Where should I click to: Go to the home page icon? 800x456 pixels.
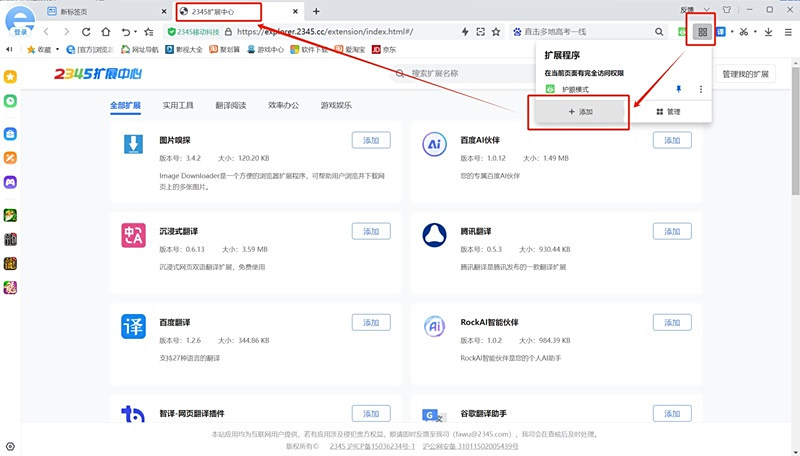click(106, 32)
